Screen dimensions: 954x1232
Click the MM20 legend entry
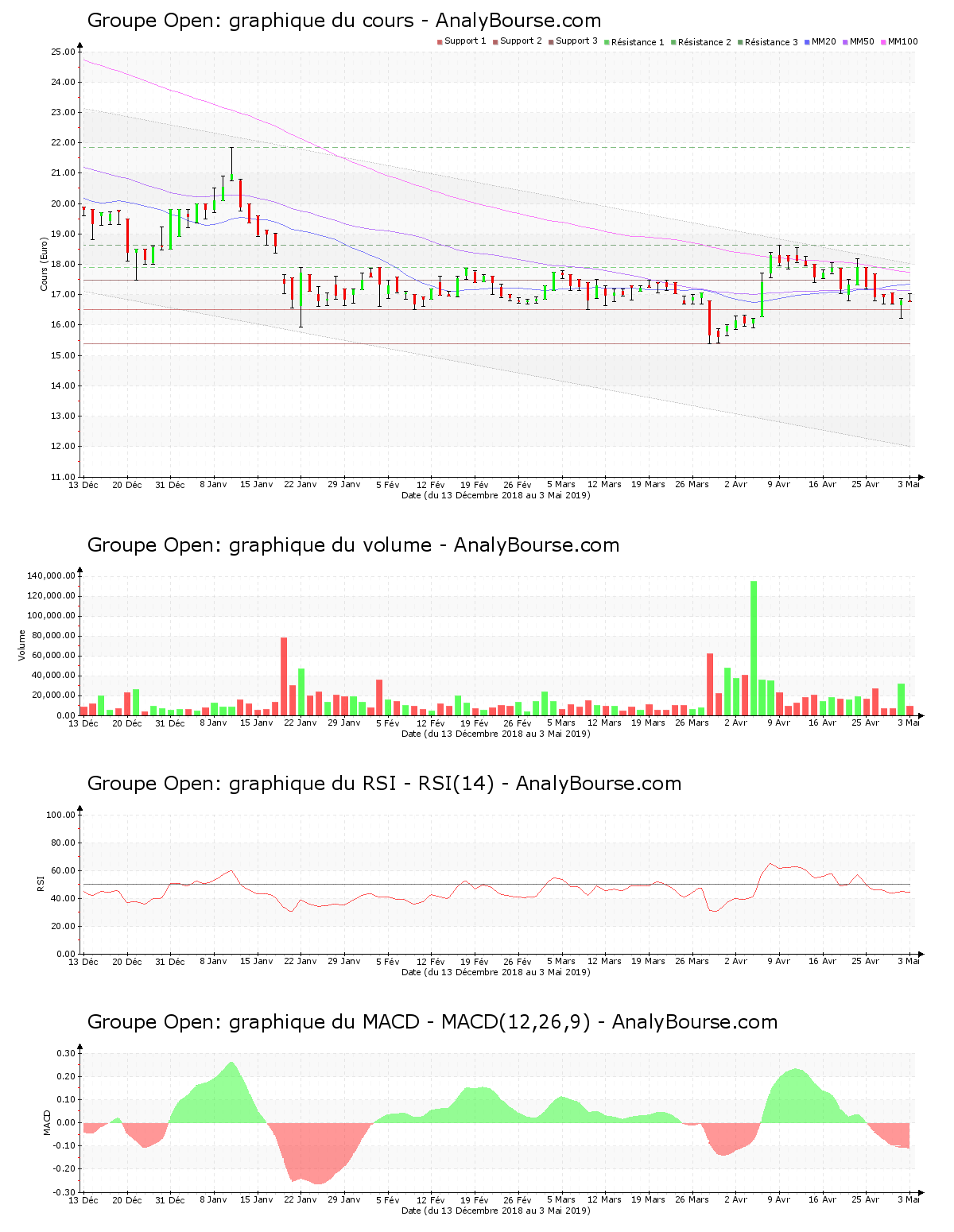820,41
